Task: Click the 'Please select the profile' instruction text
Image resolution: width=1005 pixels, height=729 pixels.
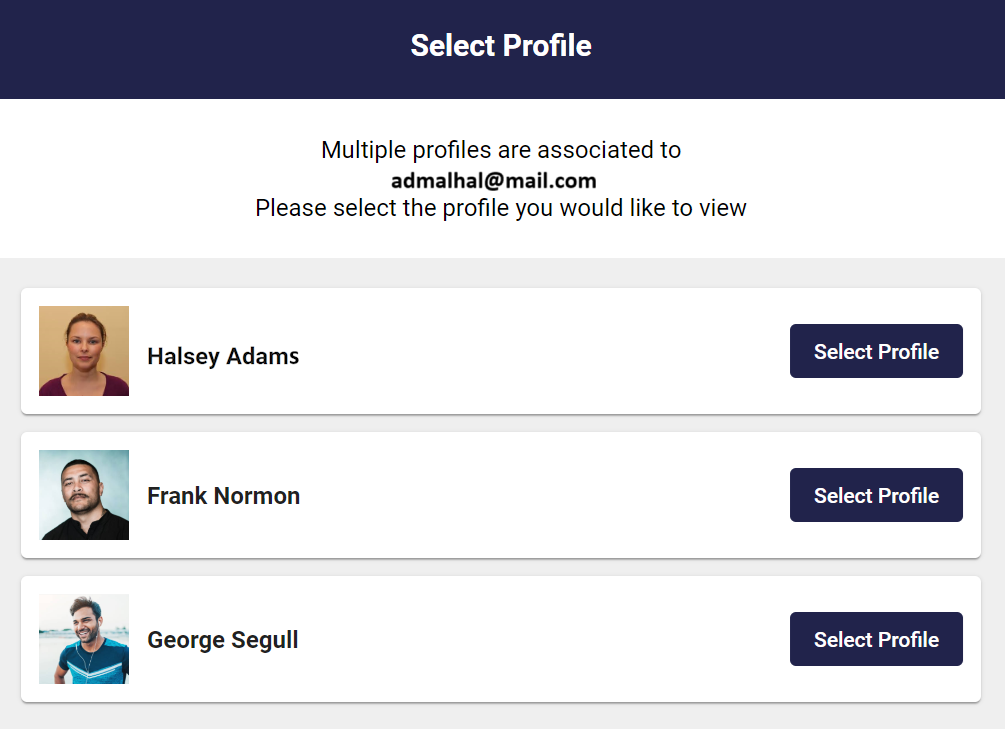Action: [501, 208]
